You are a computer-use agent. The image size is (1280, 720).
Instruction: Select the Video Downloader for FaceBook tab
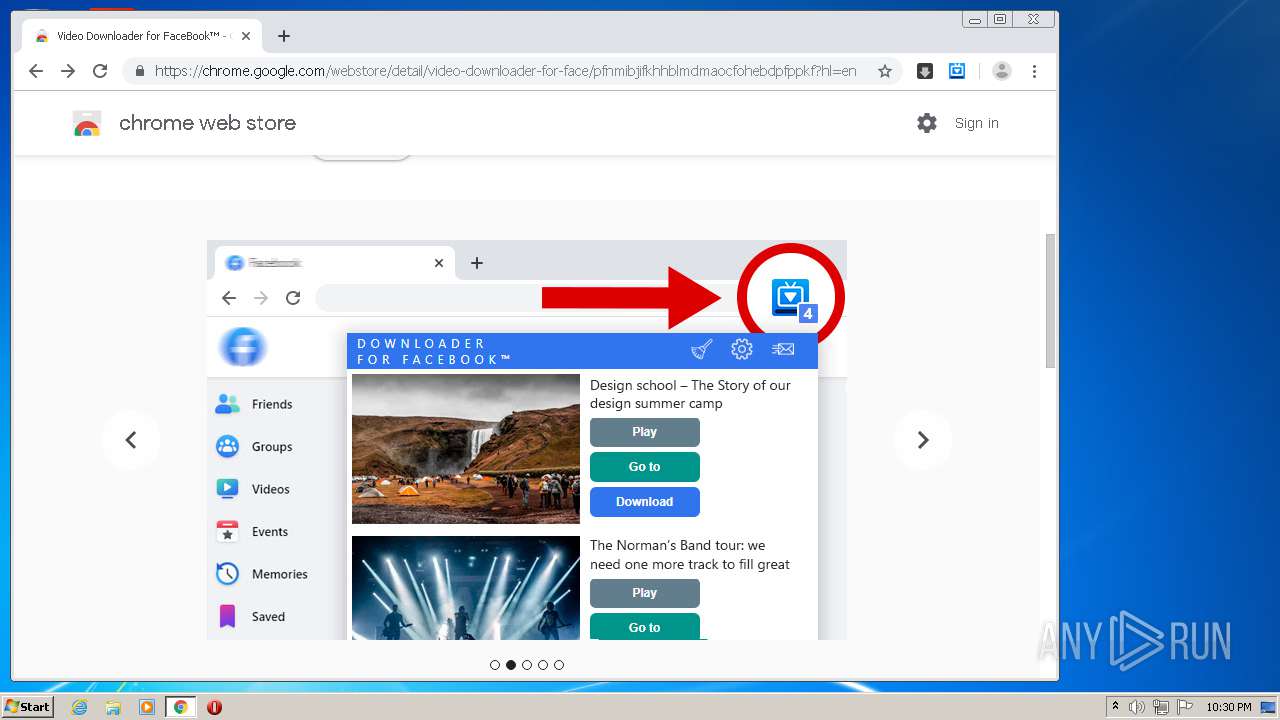coord(142,36)
